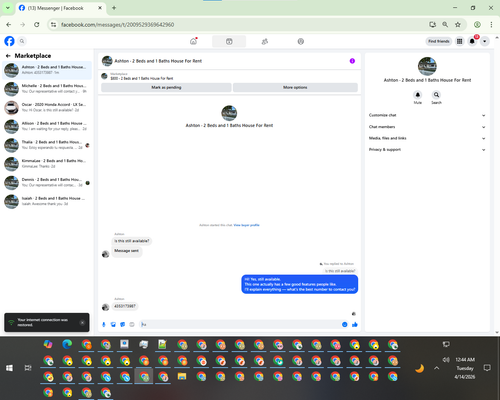Expand Chat members section
Screen dimensions: 500x400
427,127
